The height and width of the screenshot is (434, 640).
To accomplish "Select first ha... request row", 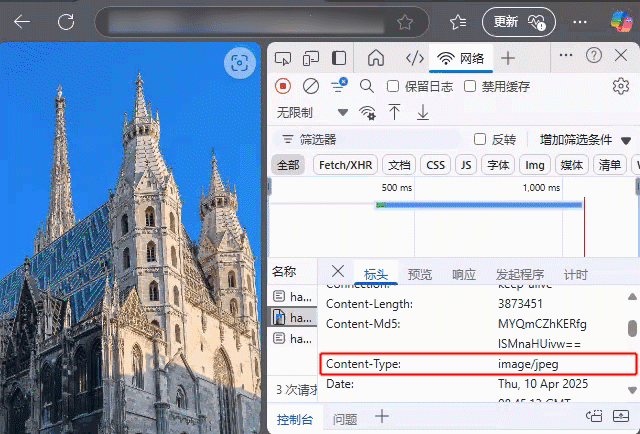I will [292, 296].
